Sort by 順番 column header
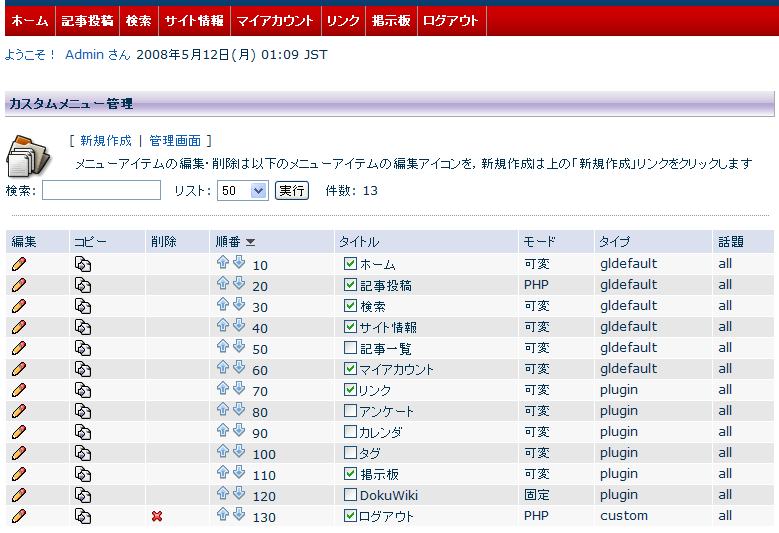Viewport: 779px width, 533px height. 227,241
